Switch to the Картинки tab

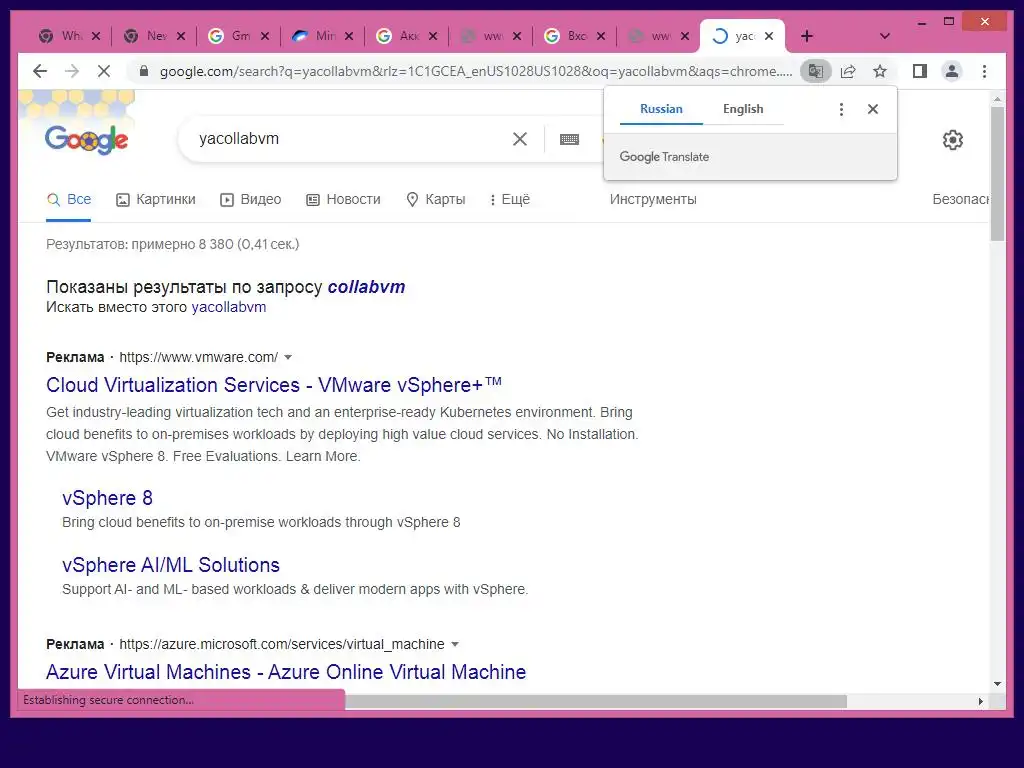point(155,199)
